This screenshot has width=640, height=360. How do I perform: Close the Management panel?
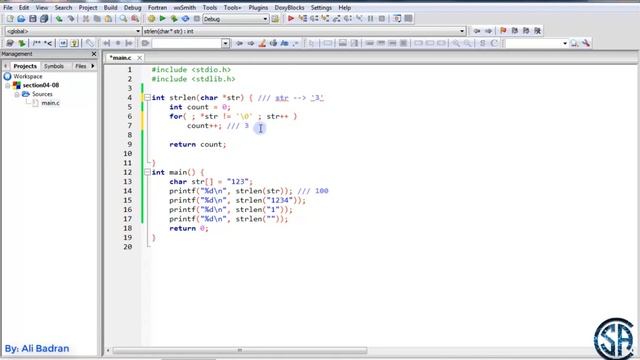click(94, 54)
